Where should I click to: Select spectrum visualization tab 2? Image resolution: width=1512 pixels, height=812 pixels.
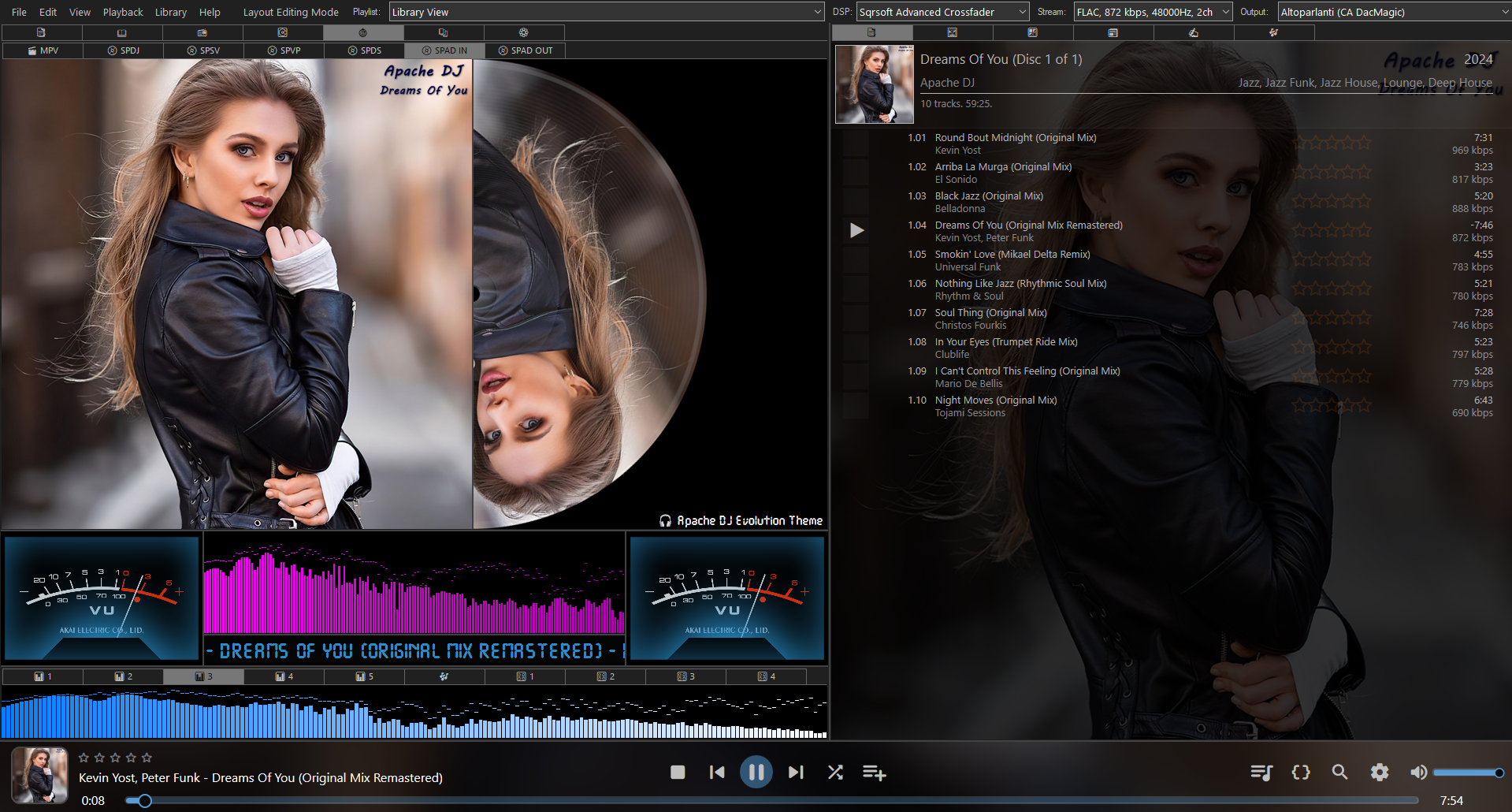click(123, 676)
